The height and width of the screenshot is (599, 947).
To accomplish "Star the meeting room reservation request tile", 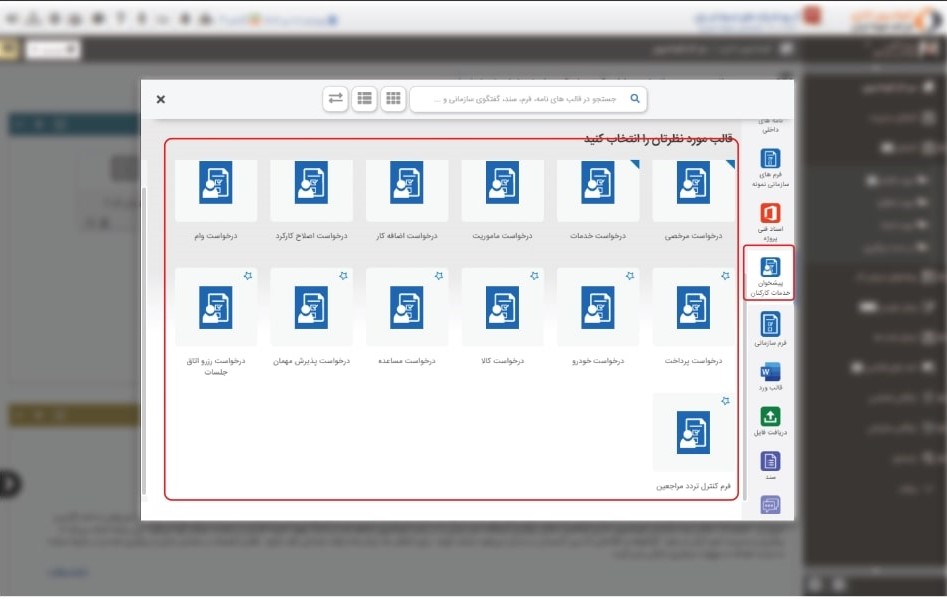I will 248,275.
